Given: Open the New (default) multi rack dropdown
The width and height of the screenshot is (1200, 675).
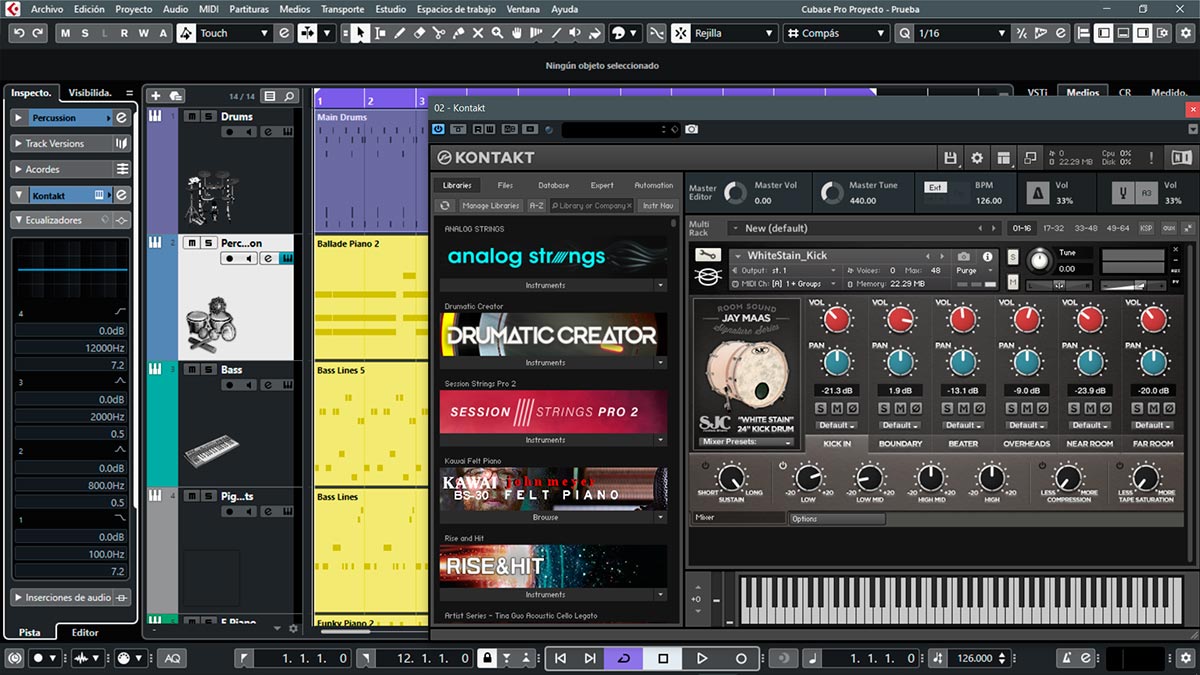Looking at the screenshot, I should click(865, 228).
